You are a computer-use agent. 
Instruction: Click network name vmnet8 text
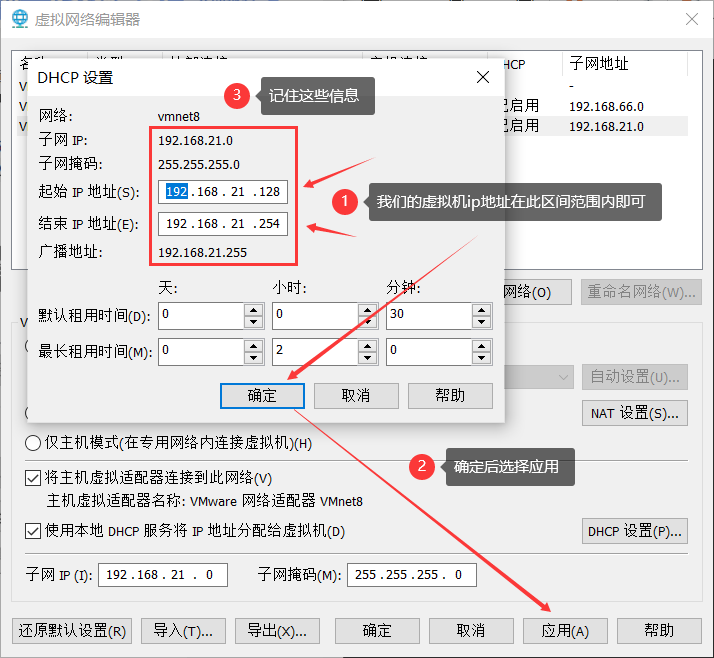click(179, 117)
